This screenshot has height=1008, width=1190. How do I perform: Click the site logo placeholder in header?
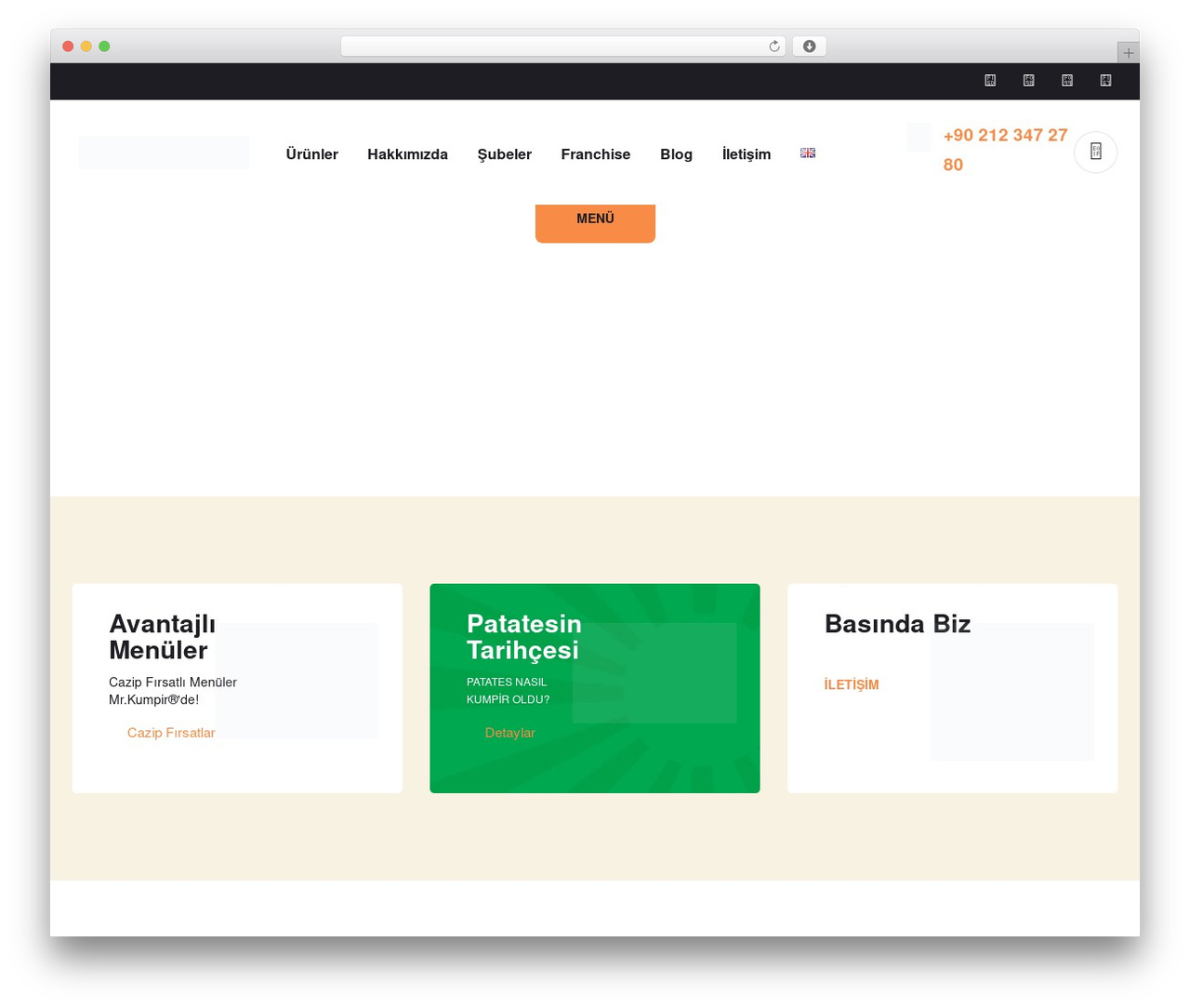(x=164, y=153)
